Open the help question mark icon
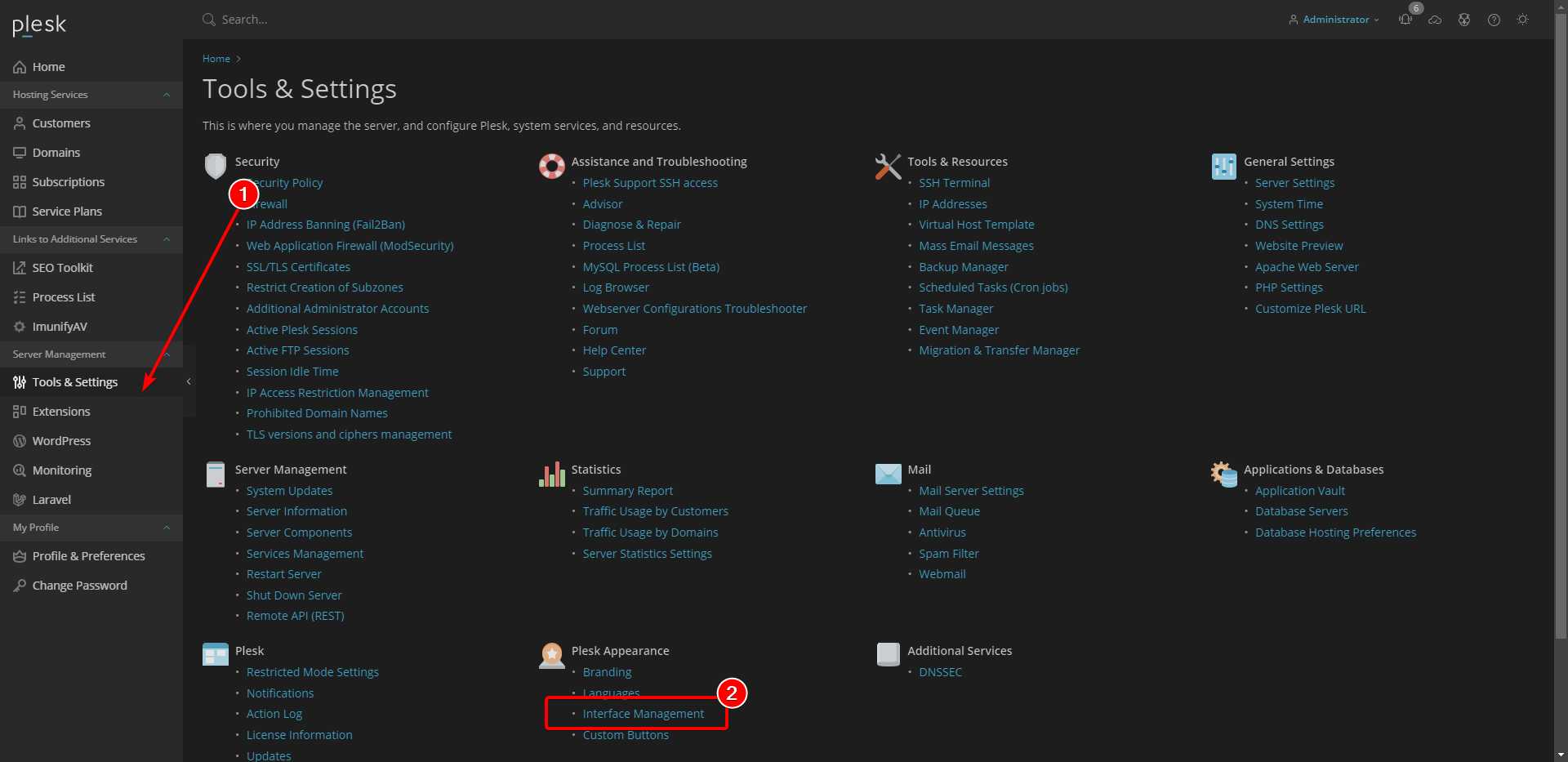The image size is (1568, 762). point(1494,20)
